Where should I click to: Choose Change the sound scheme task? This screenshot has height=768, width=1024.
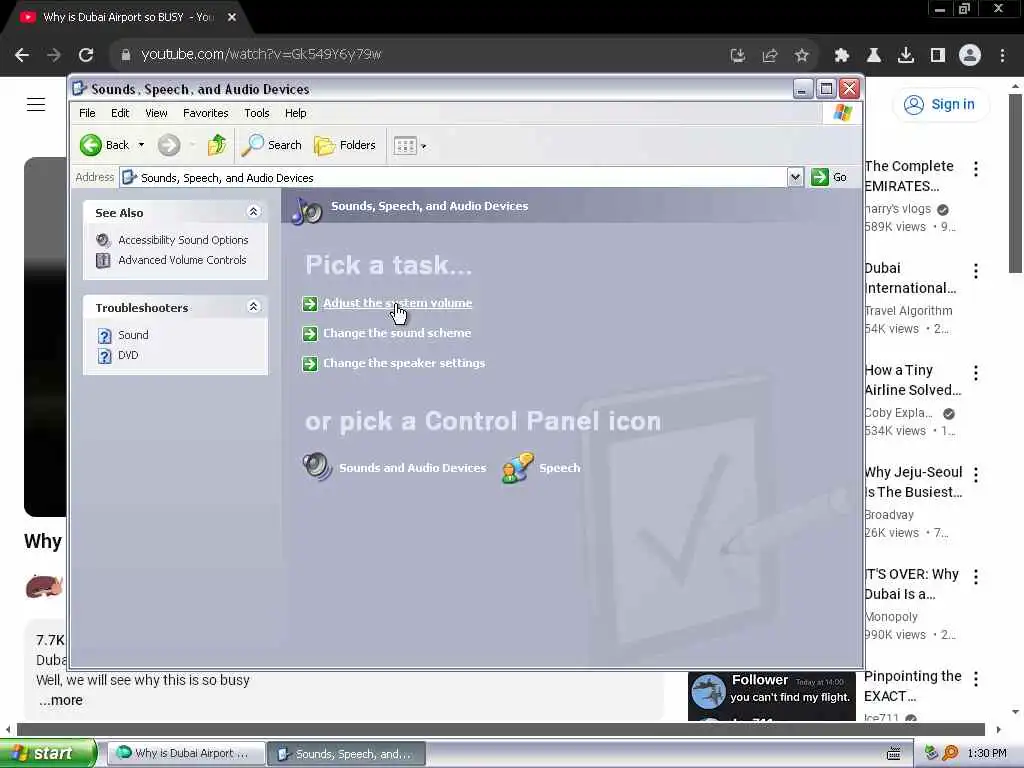tap(397, 333)
